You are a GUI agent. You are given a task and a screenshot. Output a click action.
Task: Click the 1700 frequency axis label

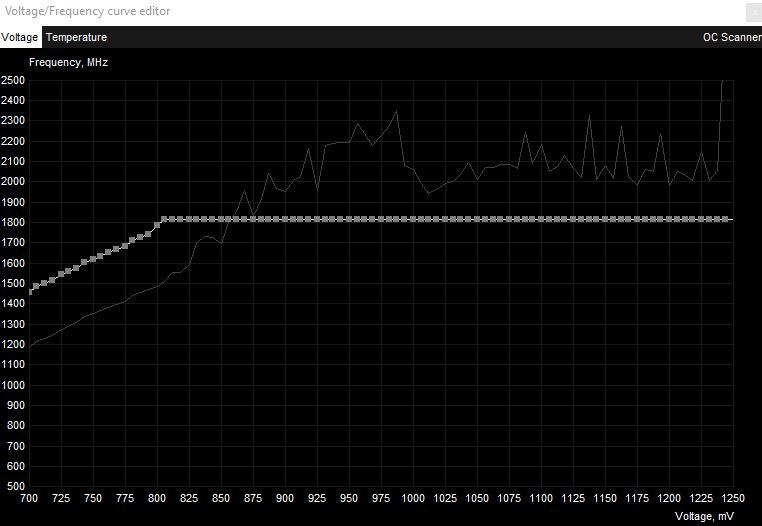(x=13, y=242)
